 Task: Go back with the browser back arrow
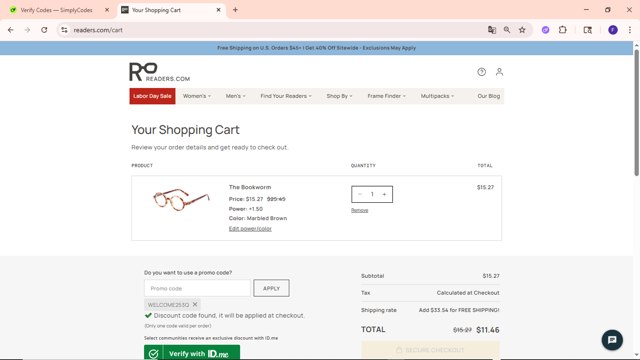pyautogui.click(x=11, y=30)
